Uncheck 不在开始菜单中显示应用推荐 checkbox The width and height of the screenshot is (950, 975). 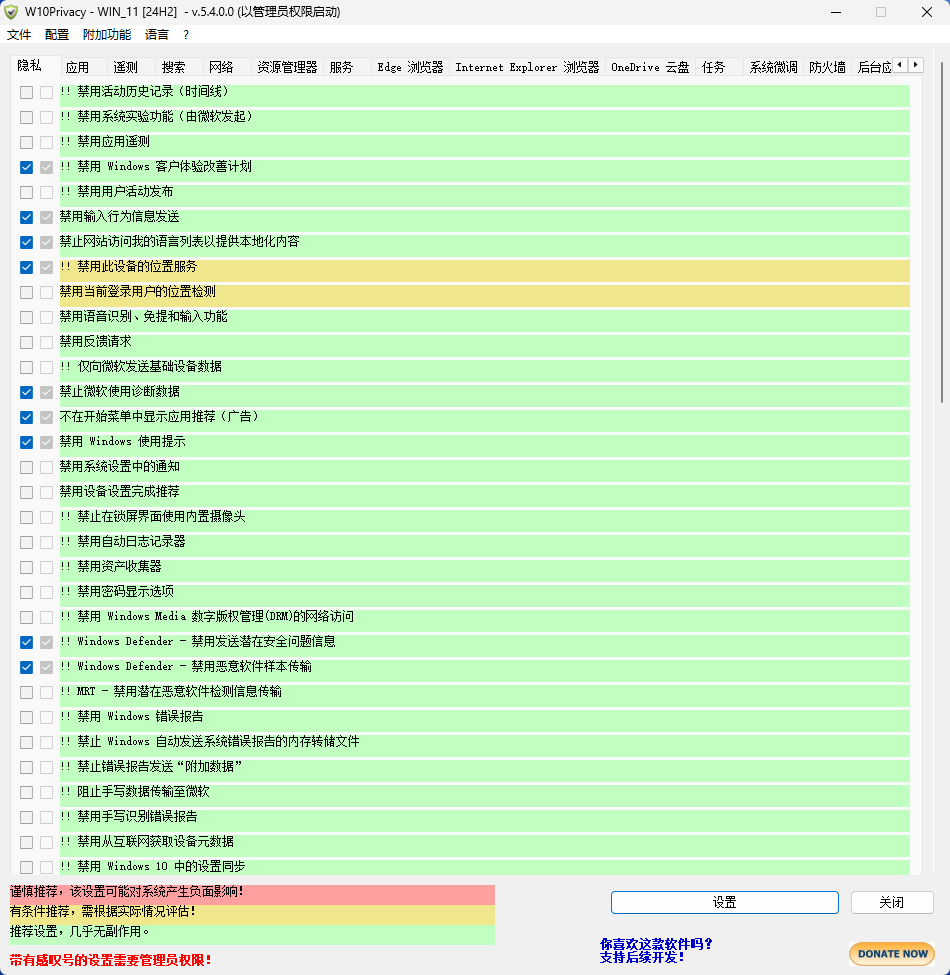[x=26, y=417]
